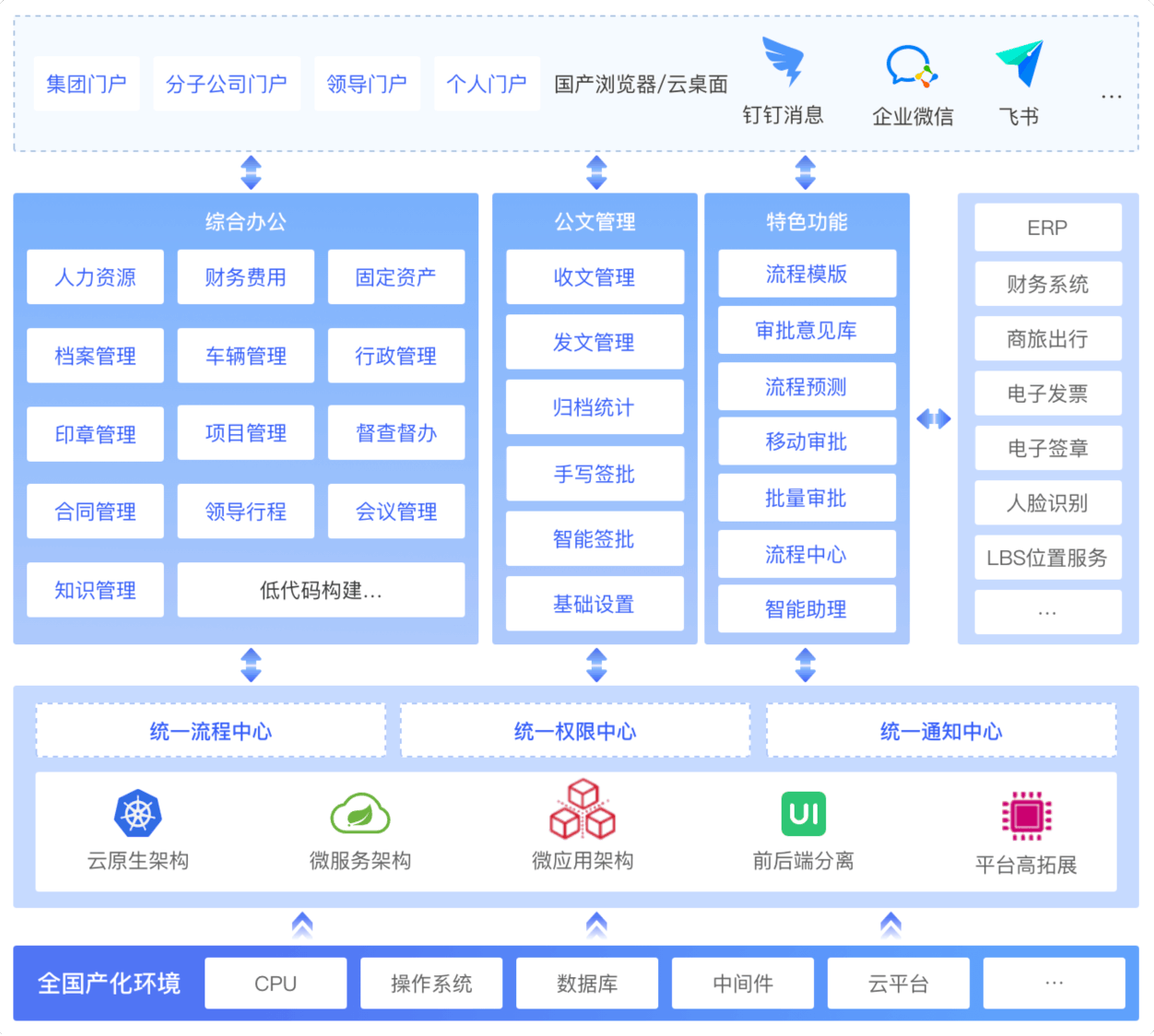The image size is (1154, 1036).
Task: Select 领导行程 box
Action: pos(245,512)
